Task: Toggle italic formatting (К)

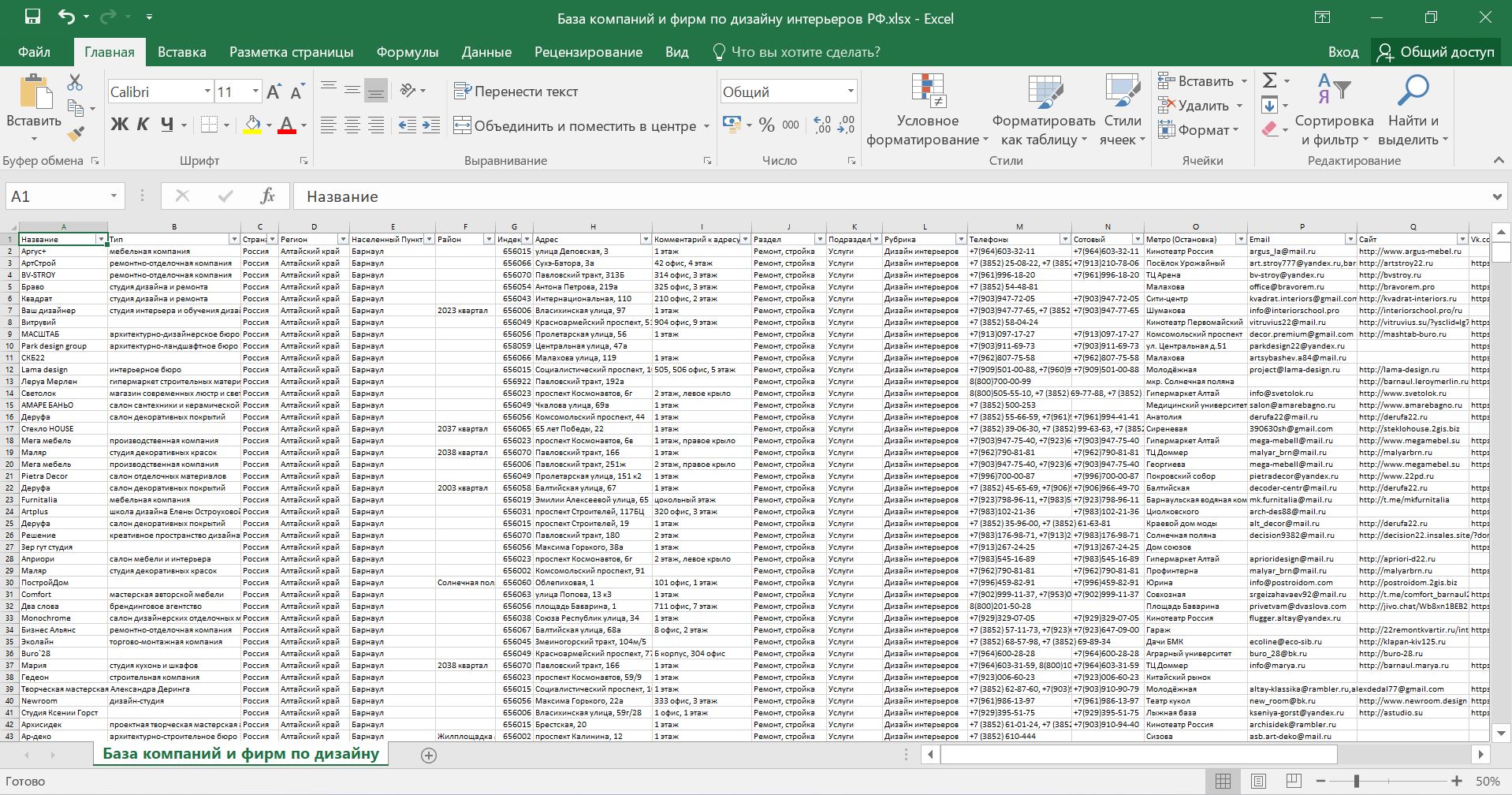Action: 143,125
